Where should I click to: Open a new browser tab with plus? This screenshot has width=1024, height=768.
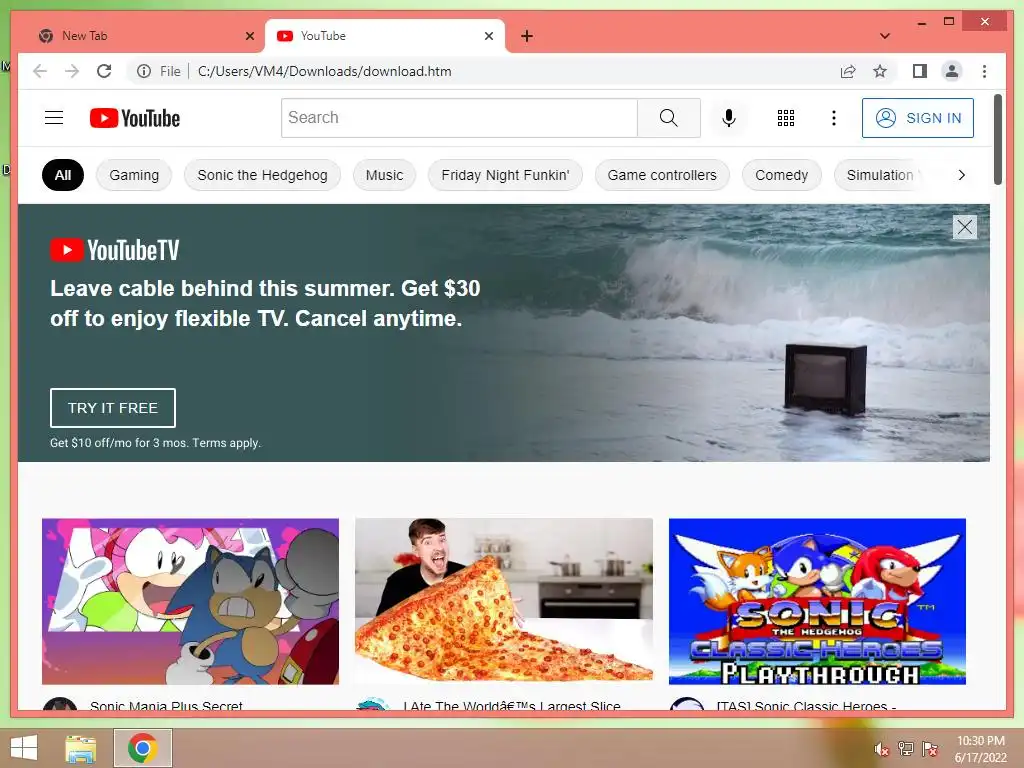(x=527, y=36)
